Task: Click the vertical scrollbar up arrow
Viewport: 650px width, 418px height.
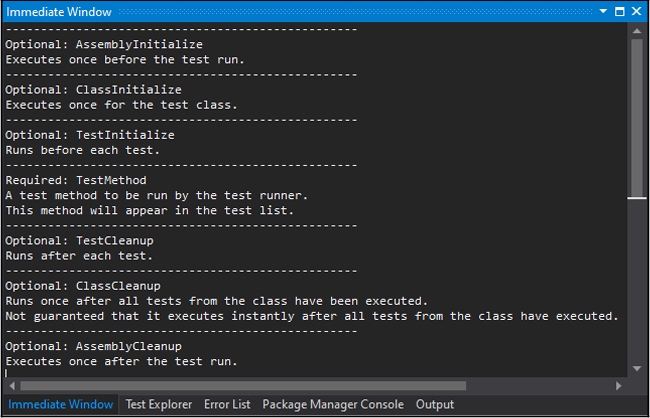Action: coord(637,33)
